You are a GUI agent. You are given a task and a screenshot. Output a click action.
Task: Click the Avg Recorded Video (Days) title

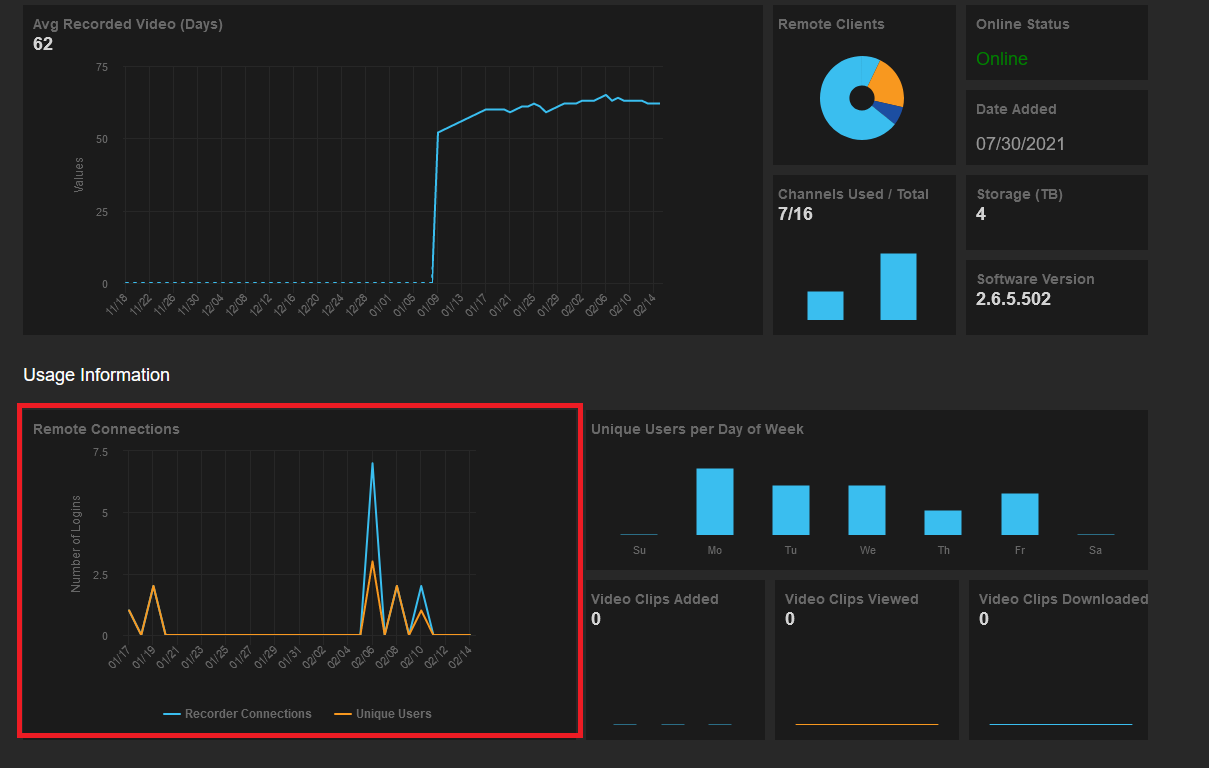128,24
